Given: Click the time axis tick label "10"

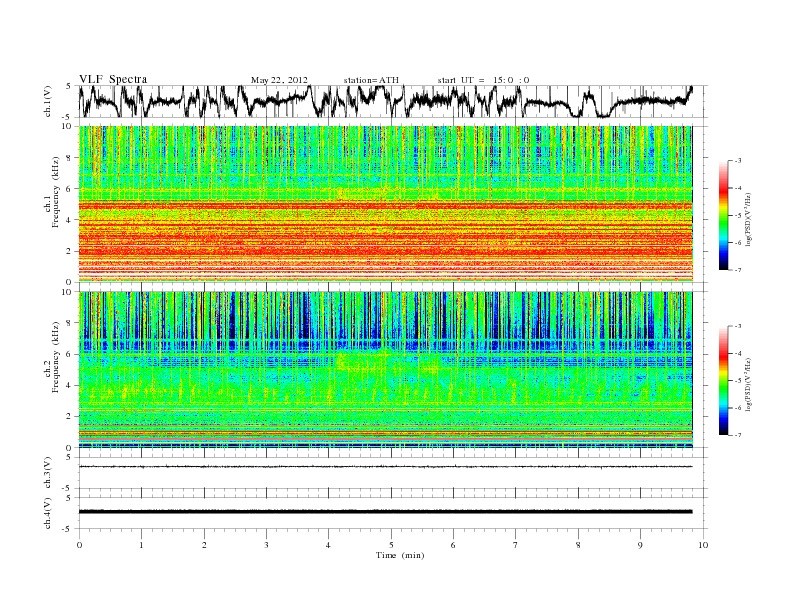Looking at the screenshot, I should [x=703, y=545].
